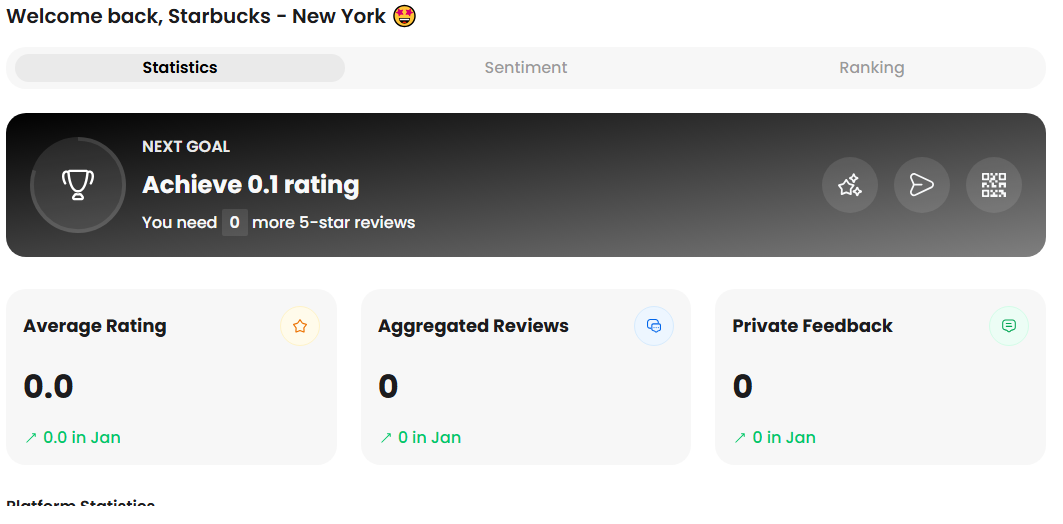Viewport: 1063px width, 524px height.
Task: Click the paper plane send icon
Action: click(x=922, y=185)
